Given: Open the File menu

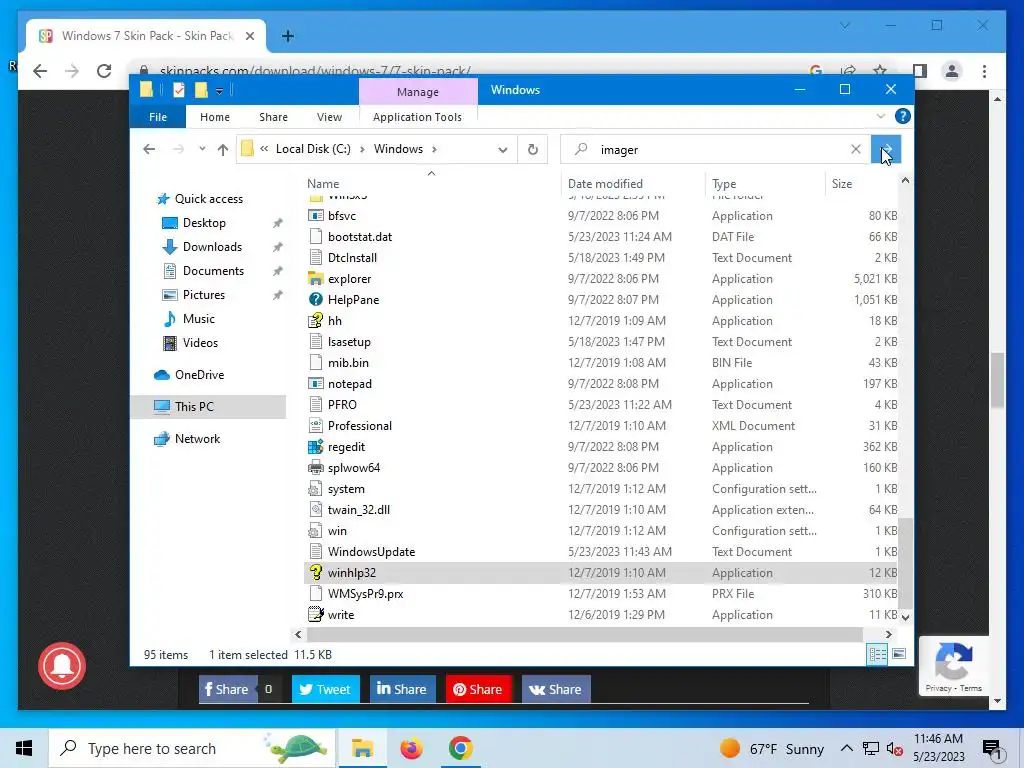Looking at the screenshot, I should (157, 117).
